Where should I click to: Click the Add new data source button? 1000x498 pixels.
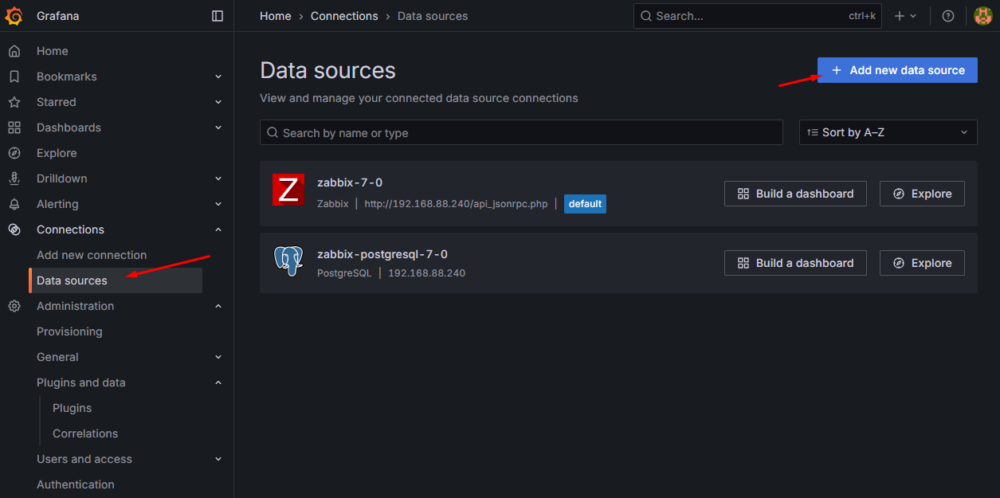click(x=897, y=70)
